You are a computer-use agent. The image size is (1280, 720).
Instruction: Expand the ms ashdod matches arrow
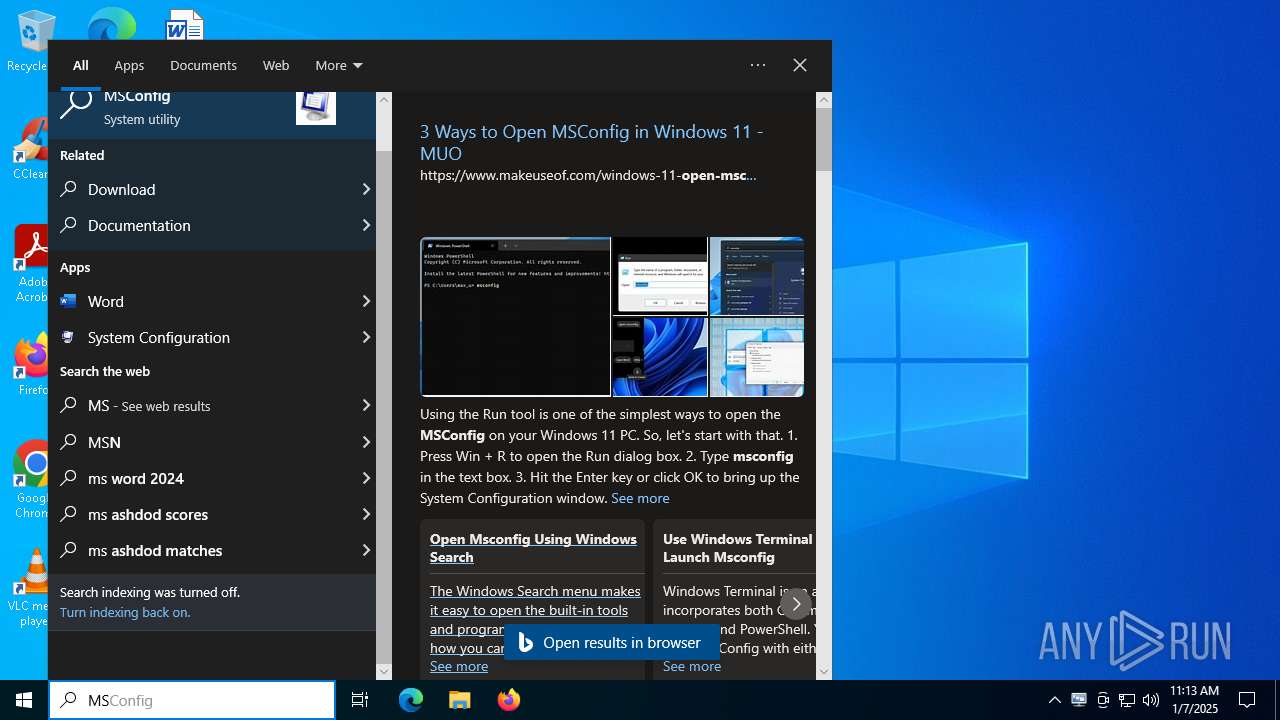(365, 550)
